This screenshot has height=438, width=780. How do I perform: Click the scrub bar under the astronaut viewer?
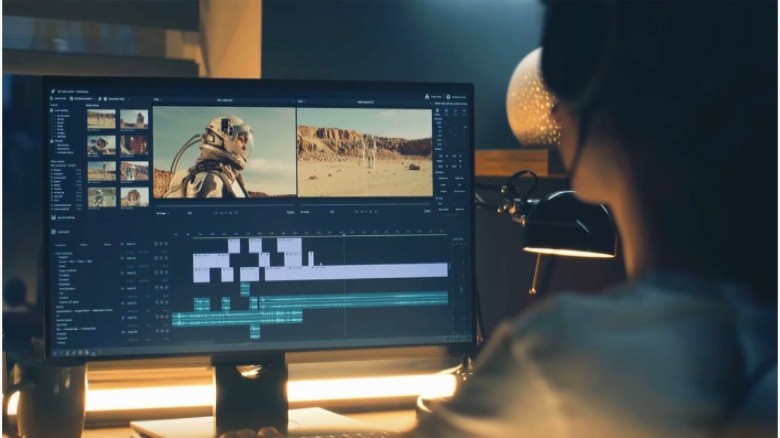[225, 204]
